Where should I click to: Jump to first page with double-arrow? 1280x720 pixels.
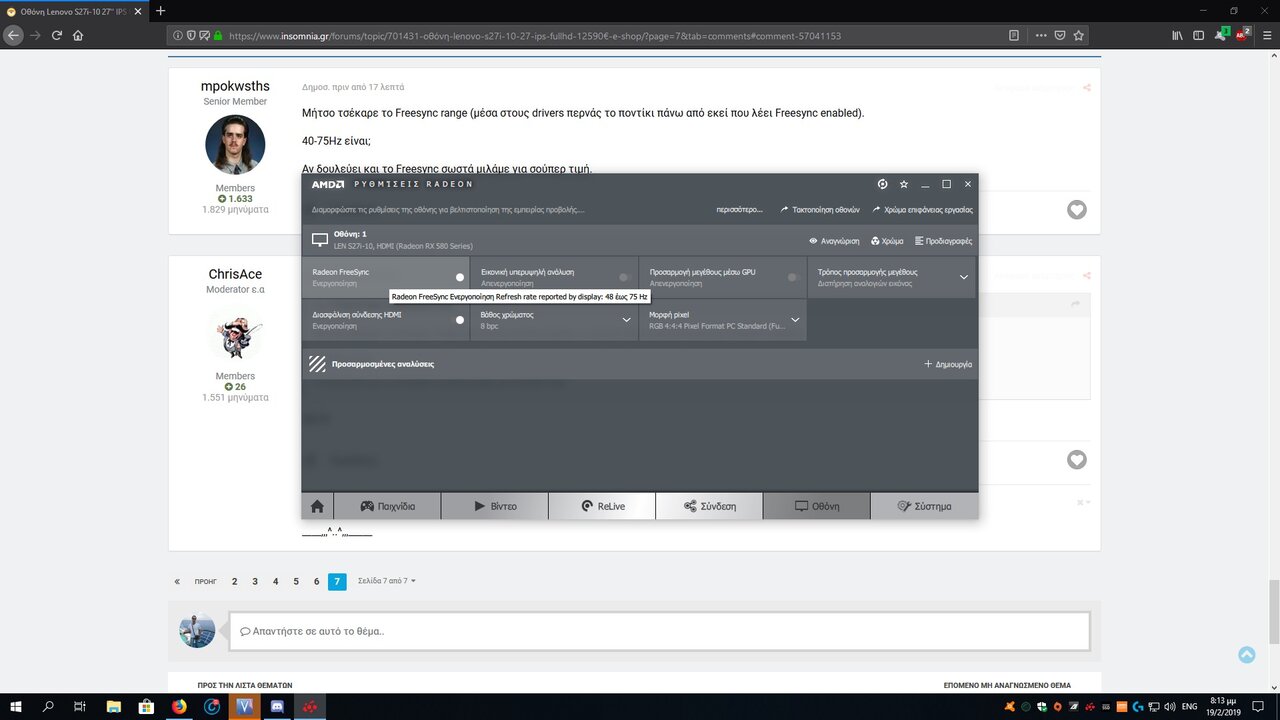[x=178, y=581]
